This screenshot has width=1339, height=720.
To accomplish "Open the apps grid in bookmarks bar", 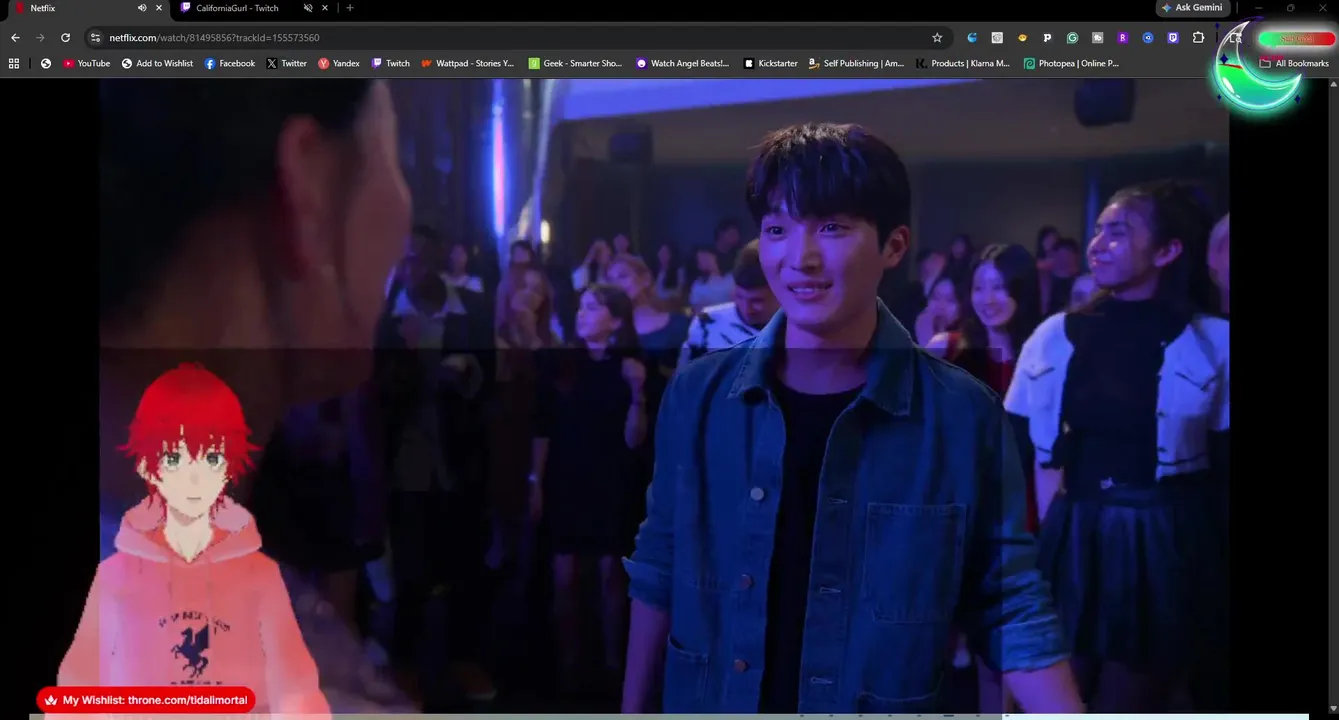I will [14, 63].
